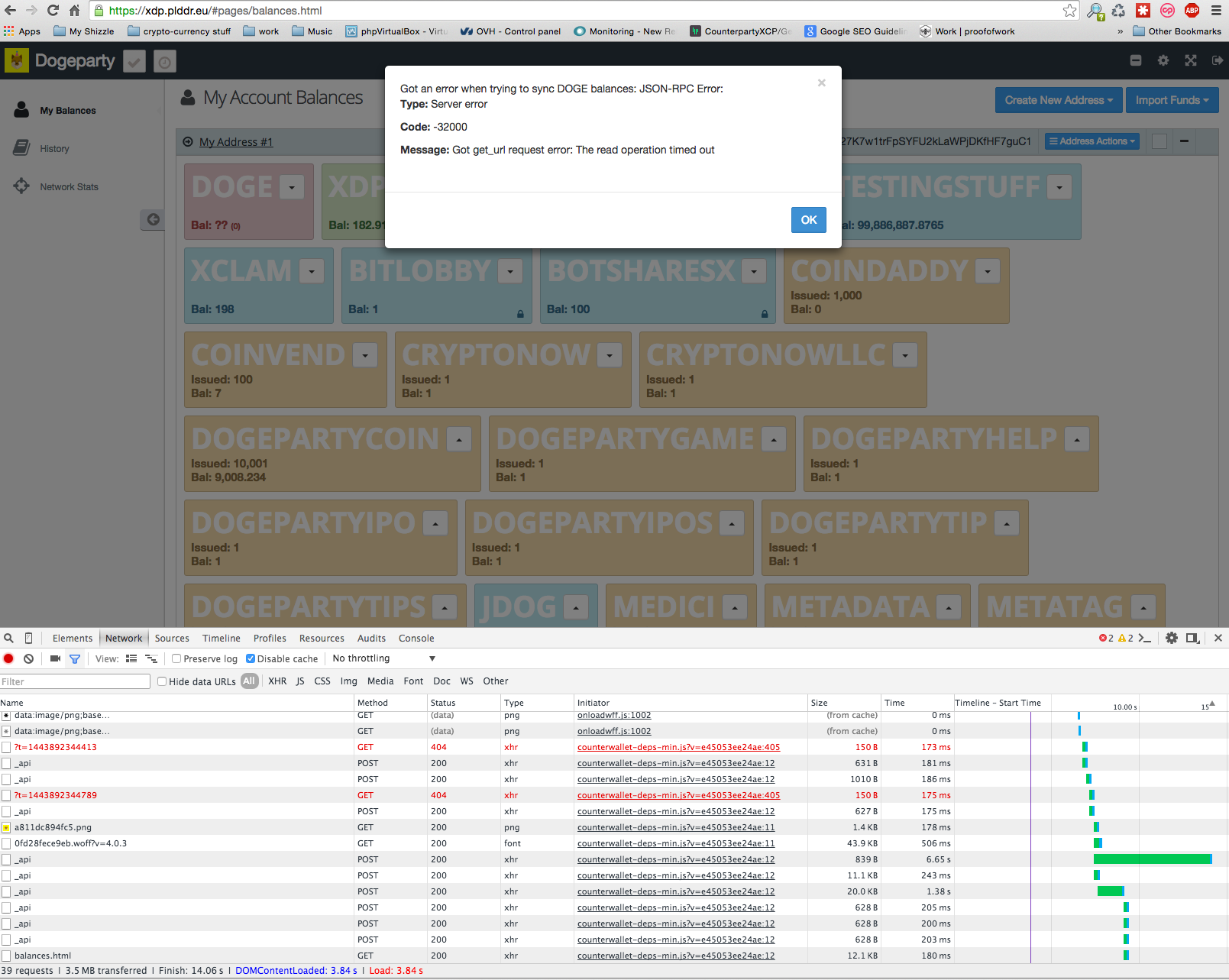Stop recording the network log
The width and height of the screenshot is (1229, 980).
click(x=9, y=658)
